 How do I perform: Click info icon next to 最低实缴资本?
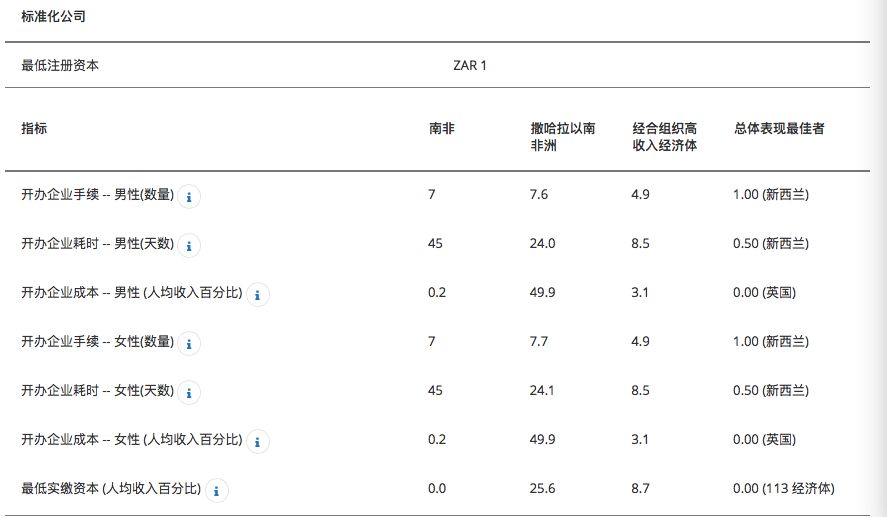coord(216,491)
